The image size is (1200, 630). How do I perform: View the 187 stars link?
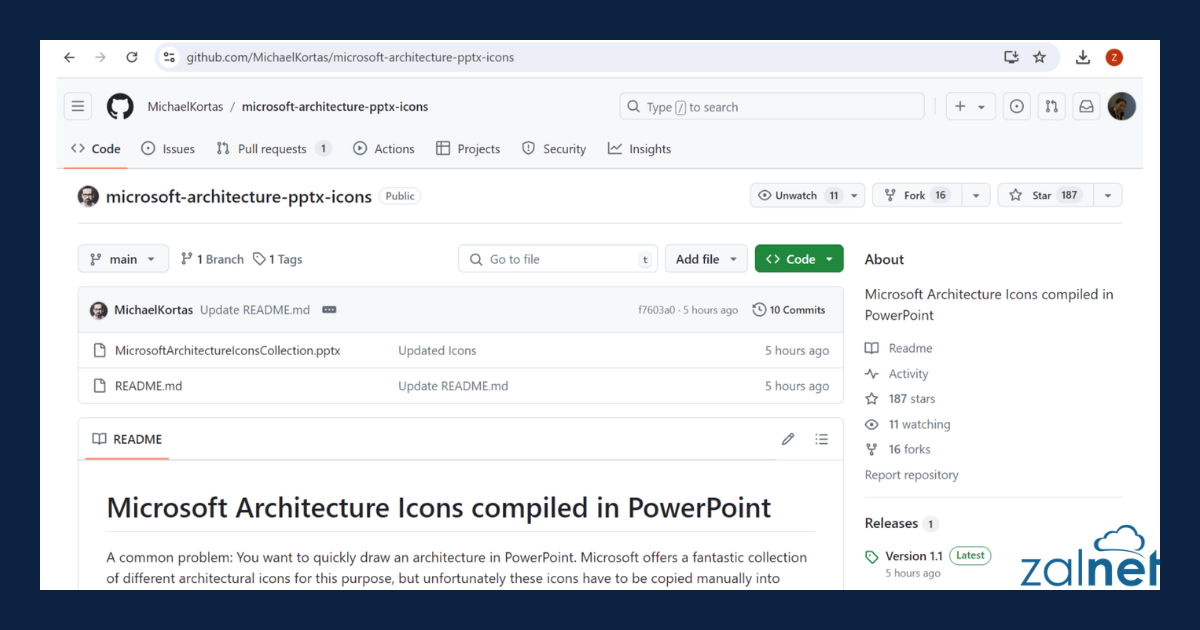pos(900,399)
